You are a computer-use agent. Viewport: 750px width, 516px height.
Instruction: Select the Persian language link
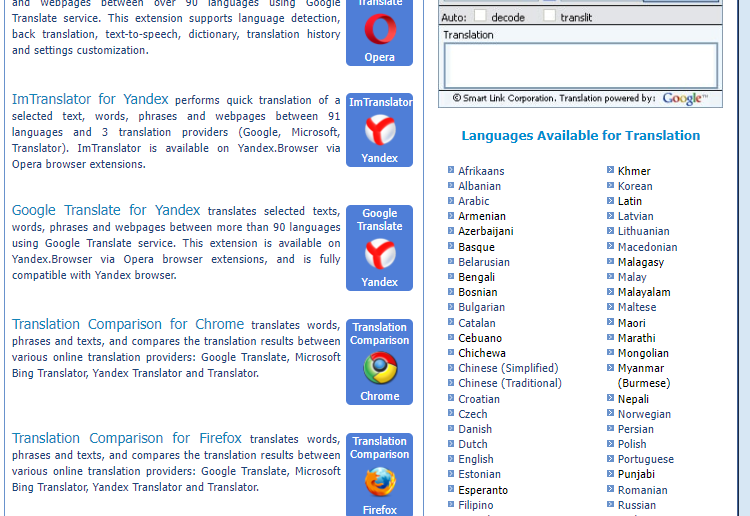coord(635,429)
